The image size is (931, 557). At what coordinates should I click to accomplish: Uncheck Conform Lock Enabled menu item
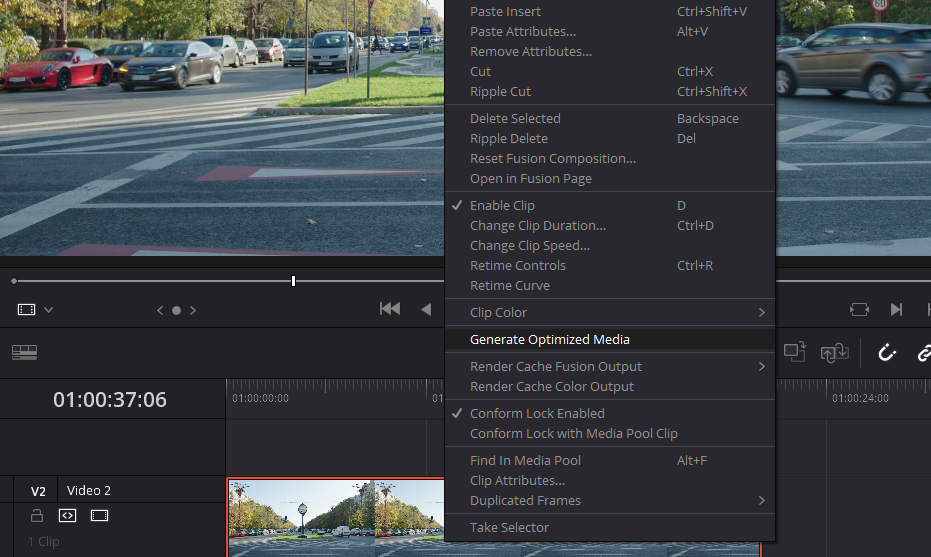pos(537,413)
